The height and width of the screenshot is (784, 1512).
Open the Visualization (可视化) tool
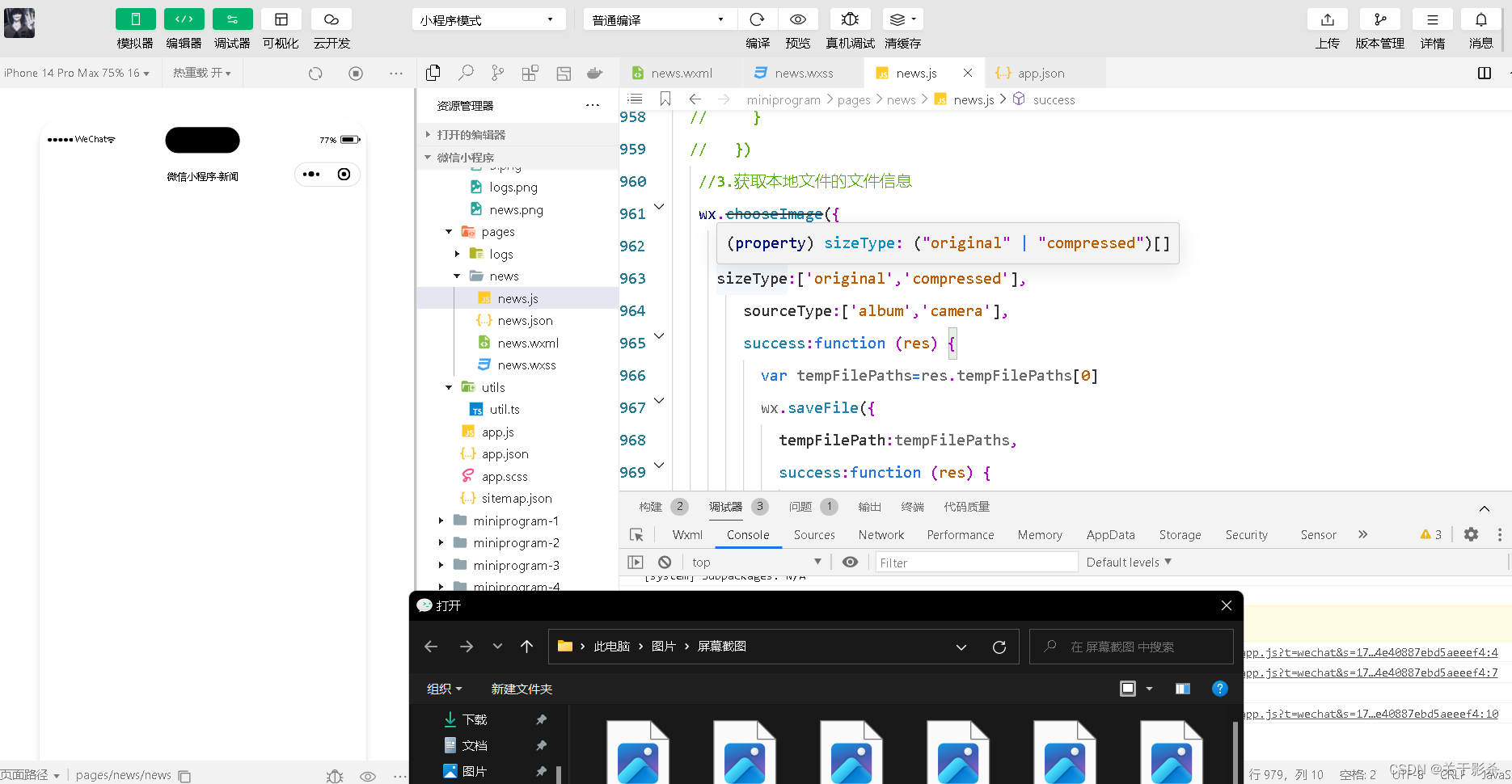[281, 19]
